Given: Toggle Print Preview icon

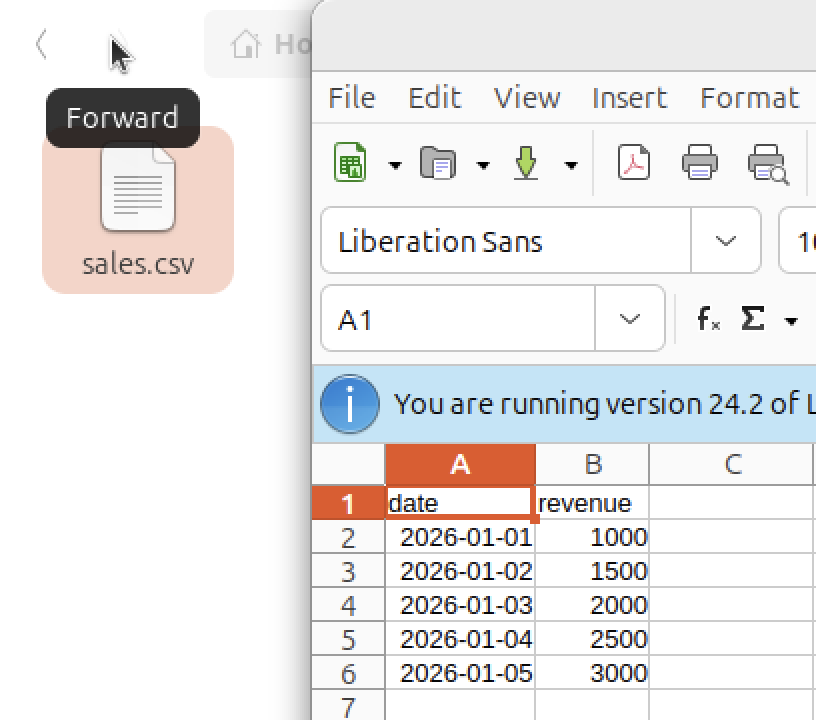Looking at the screenshot, I should (767, 163).
